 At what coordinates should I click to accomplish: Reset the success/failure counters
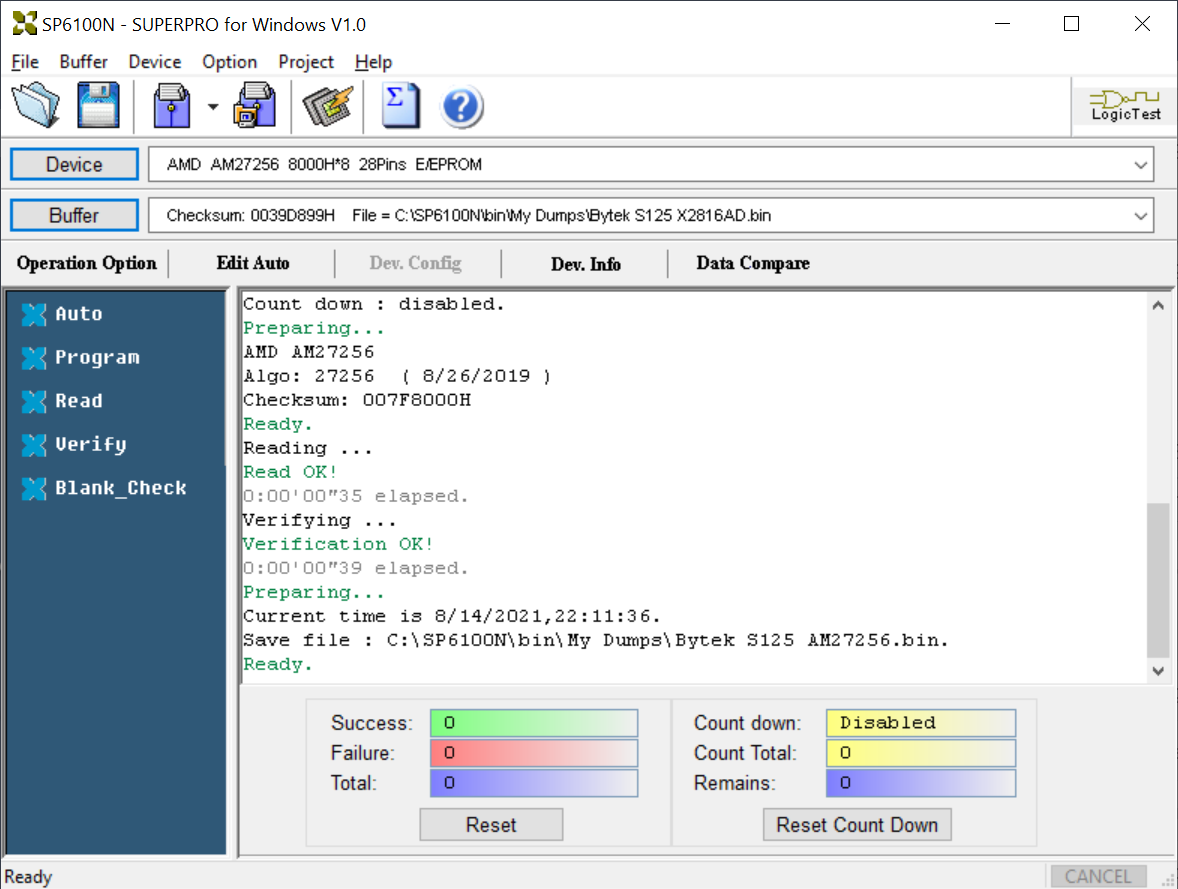(491, 824)
